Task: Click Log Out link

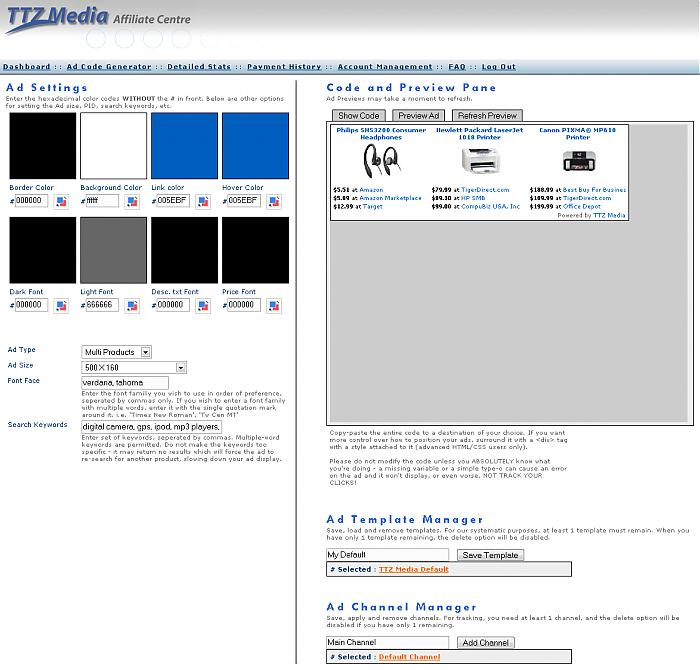Action: (x=499, y=67)
